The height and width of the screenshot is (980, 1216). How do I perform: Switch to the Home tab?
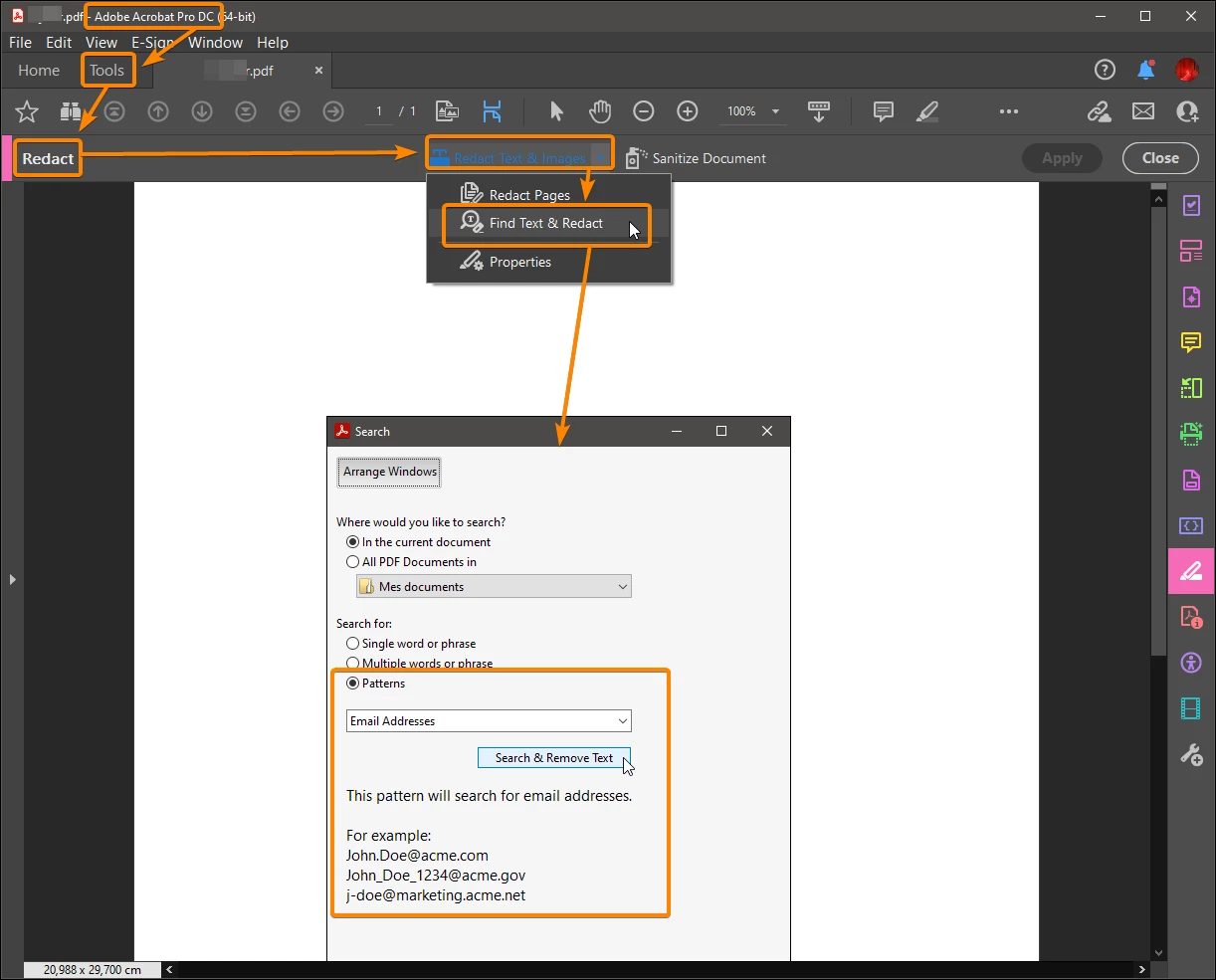(39, 70)
